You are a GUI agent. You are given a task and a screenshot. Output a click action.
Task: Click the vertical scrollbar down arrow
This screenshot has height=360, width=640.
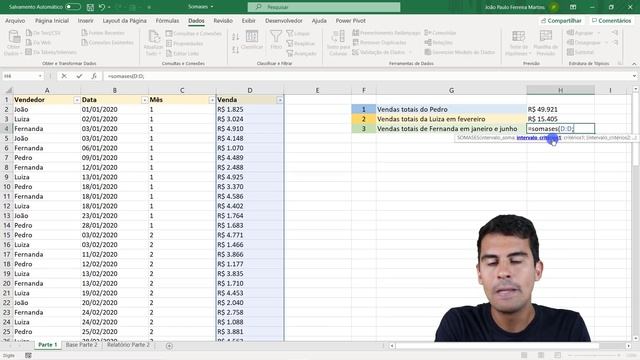click(636, 338)
